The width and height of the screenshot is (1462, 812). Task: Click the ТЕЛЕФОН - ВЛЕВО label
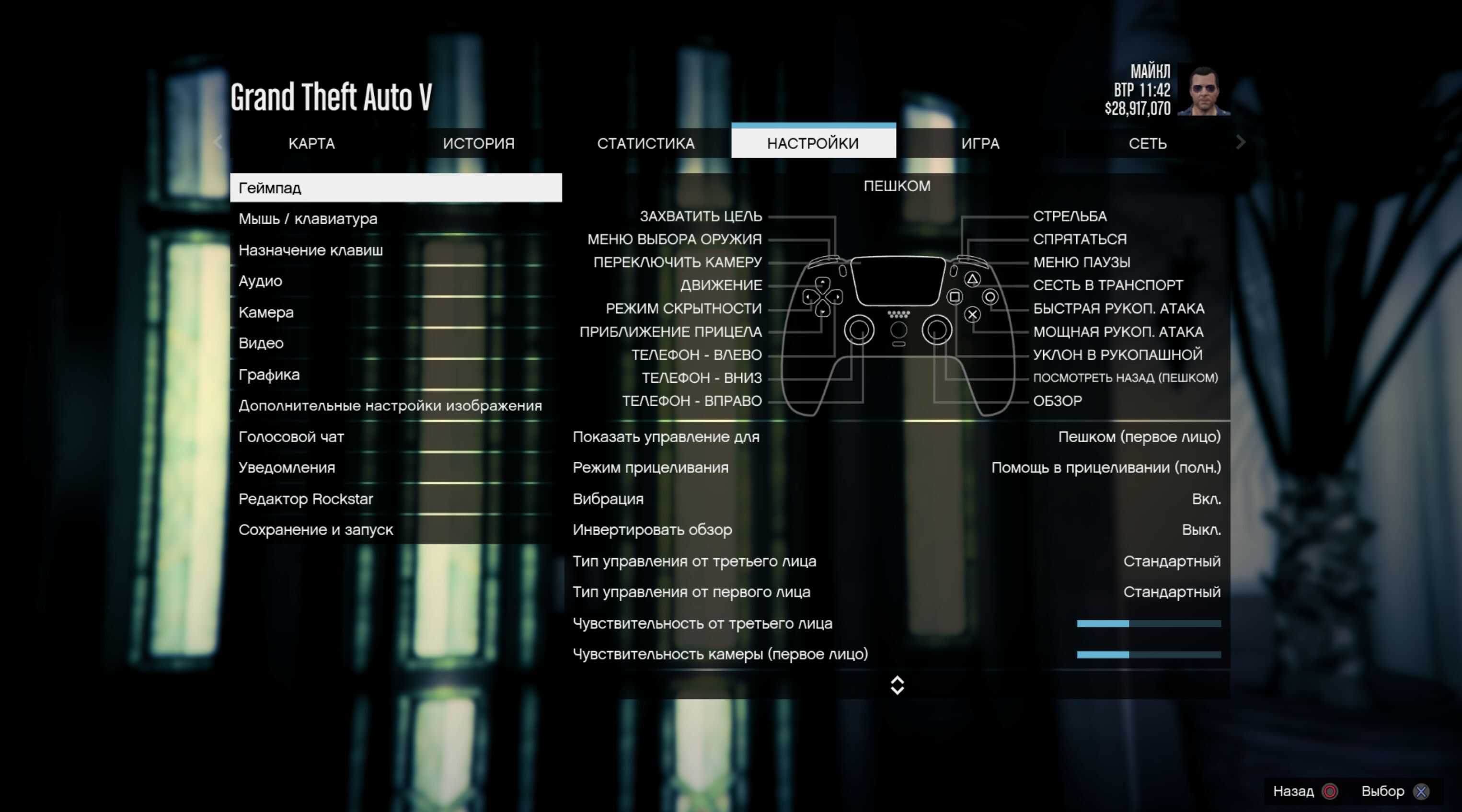coord(696,355)
